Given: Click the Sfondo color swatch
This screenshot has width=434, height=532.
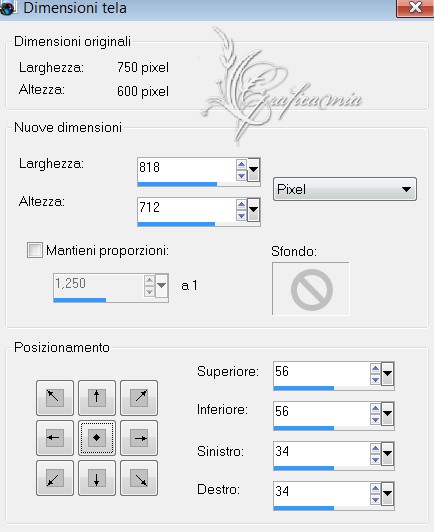Looking at the screenshot, I should 310,288.
